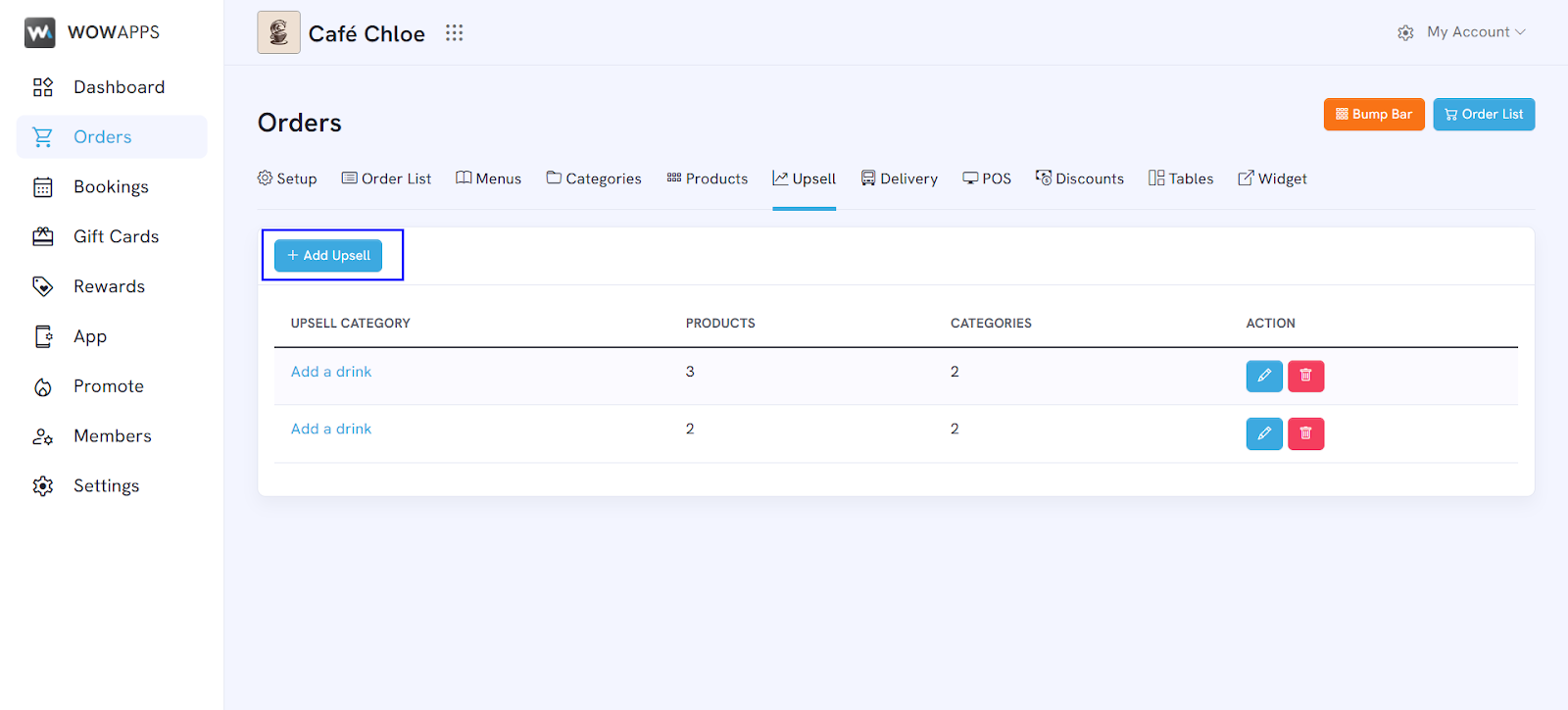Click the Bump Bar button
Screen dimensions: 1568x710
[x=1374, y=114]
